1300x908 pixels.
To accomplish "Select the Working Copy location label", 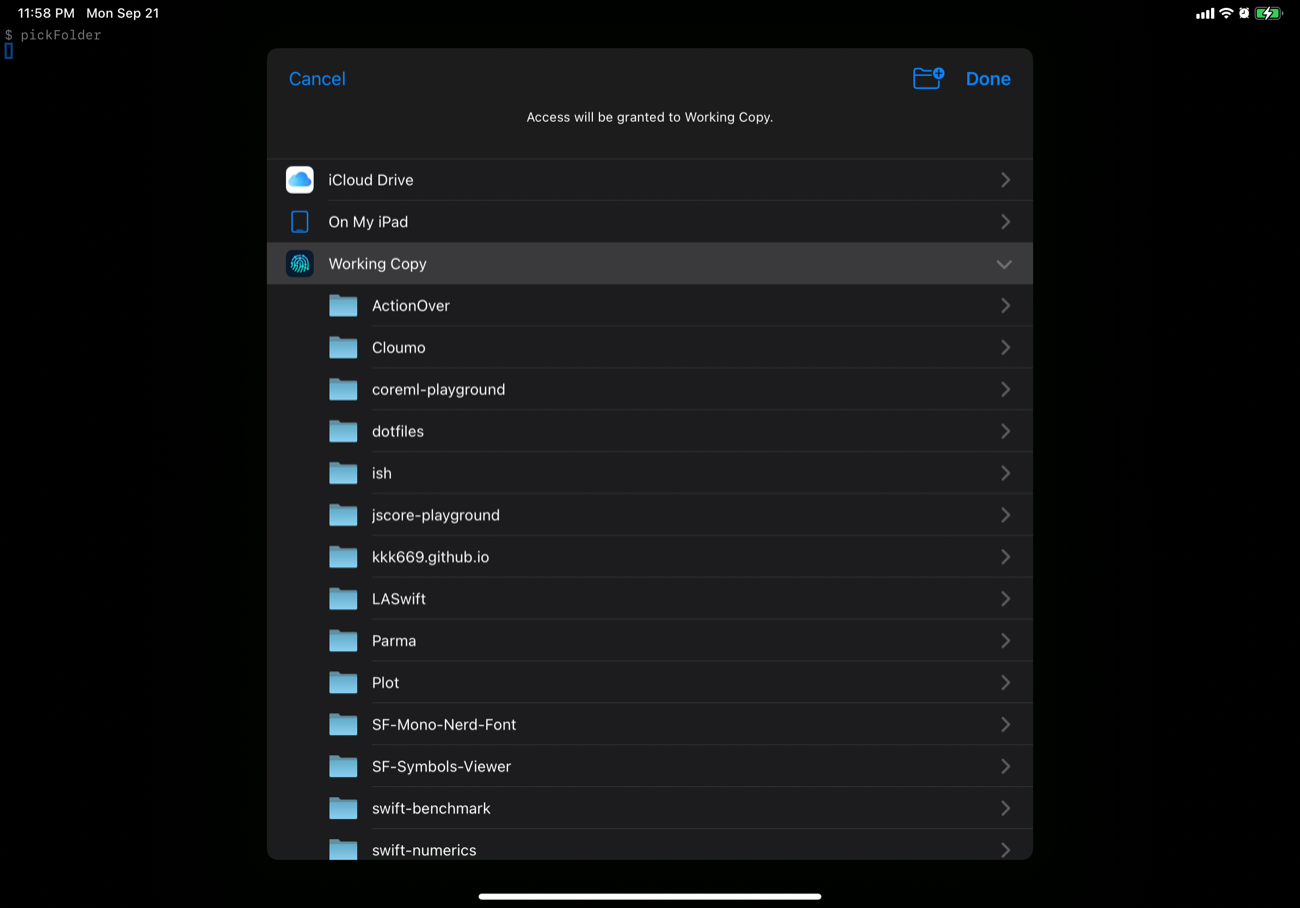I will pos(377,264).
